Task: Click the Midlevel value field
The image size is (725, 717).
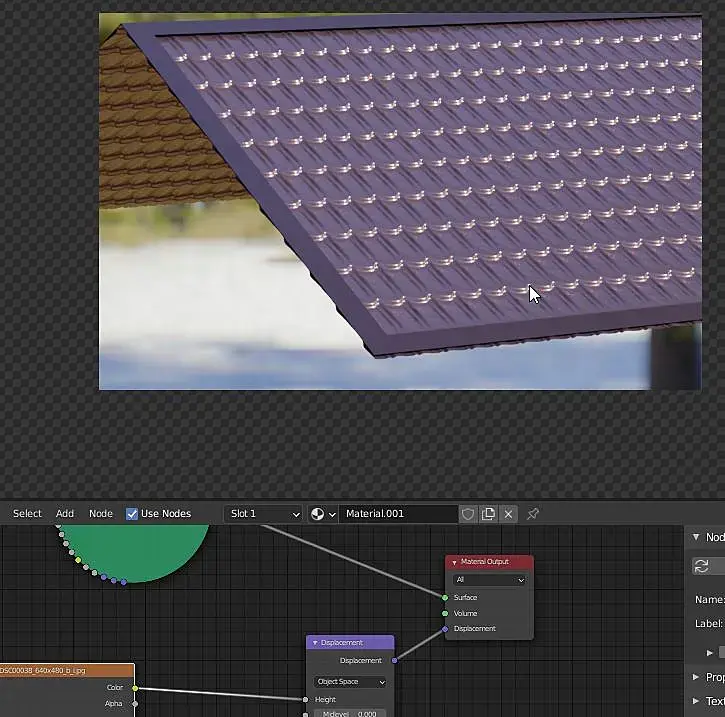Action: 350,713
